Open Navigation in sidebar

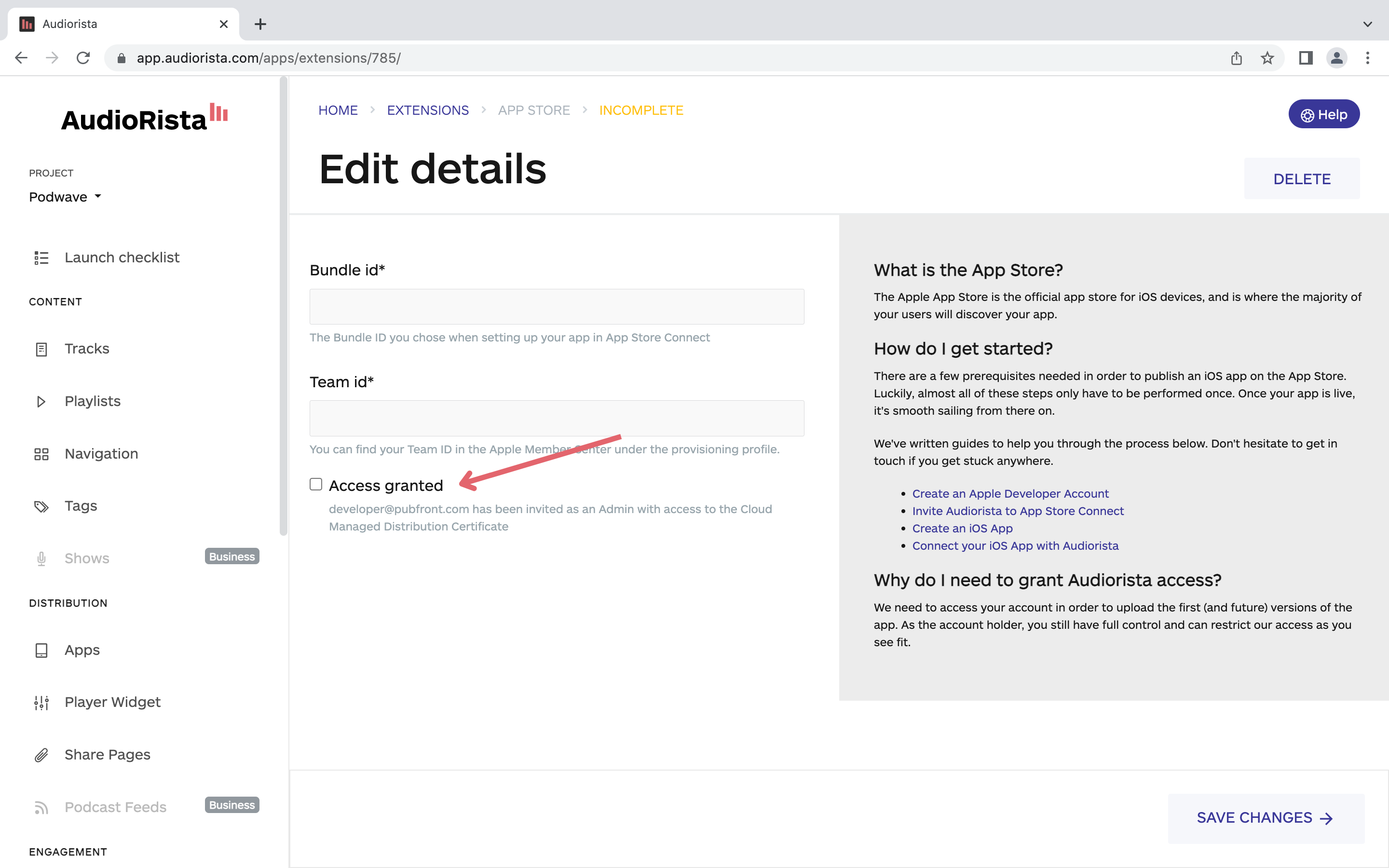point(101,454)
